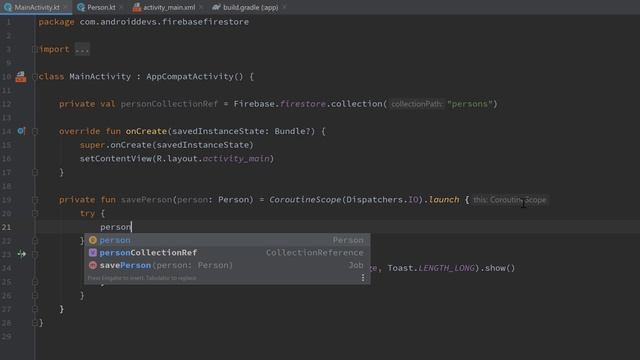Click the collapsed import ellipsis placeholder
Screen dimensions: 640x360
(82, 49)
